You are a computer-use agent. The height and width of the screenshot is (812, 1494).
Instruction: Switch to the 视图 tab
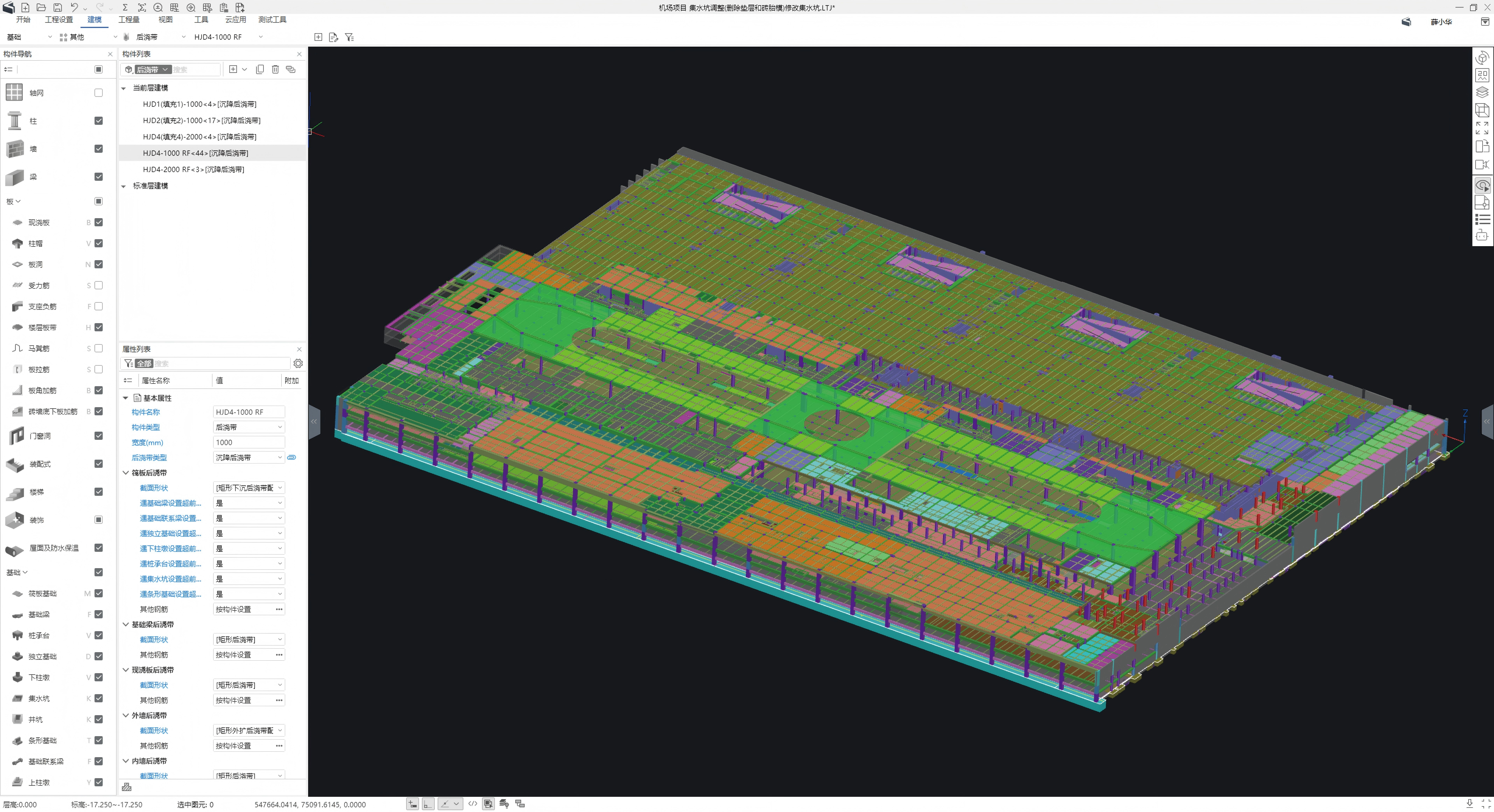pyautogui.click(x=165, y=20)
